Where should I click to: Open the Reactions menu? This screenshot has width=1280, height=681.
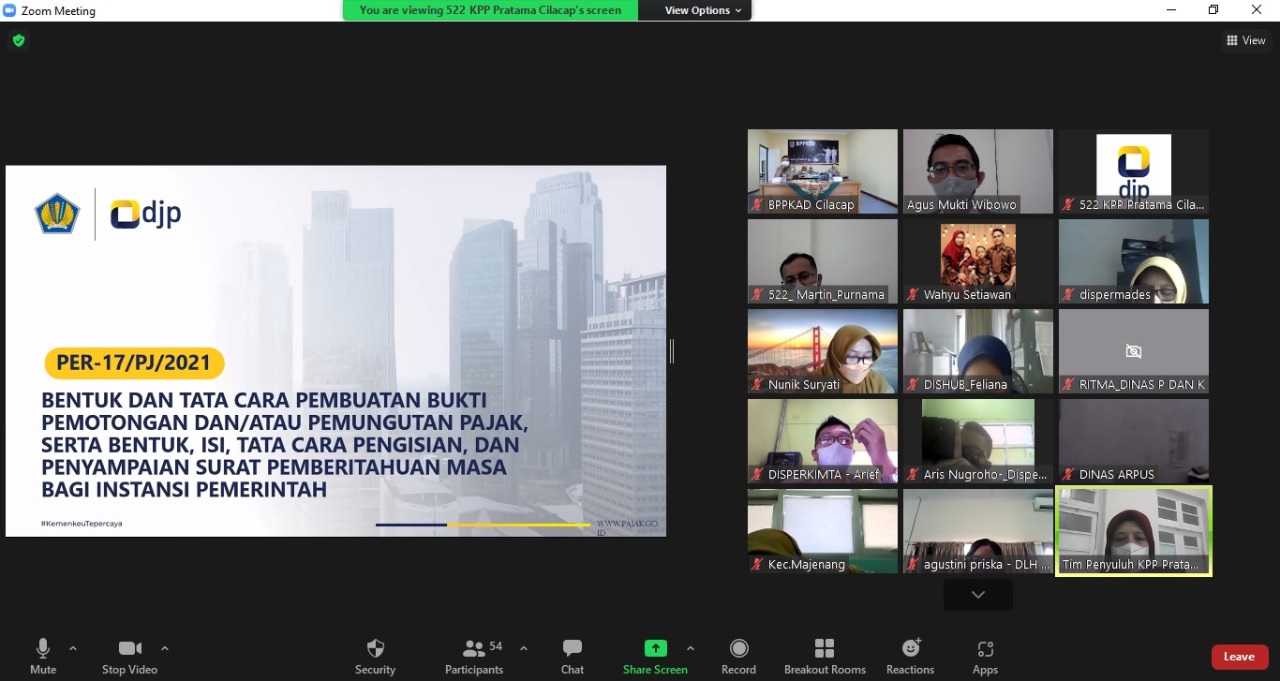tap(910, 656)
